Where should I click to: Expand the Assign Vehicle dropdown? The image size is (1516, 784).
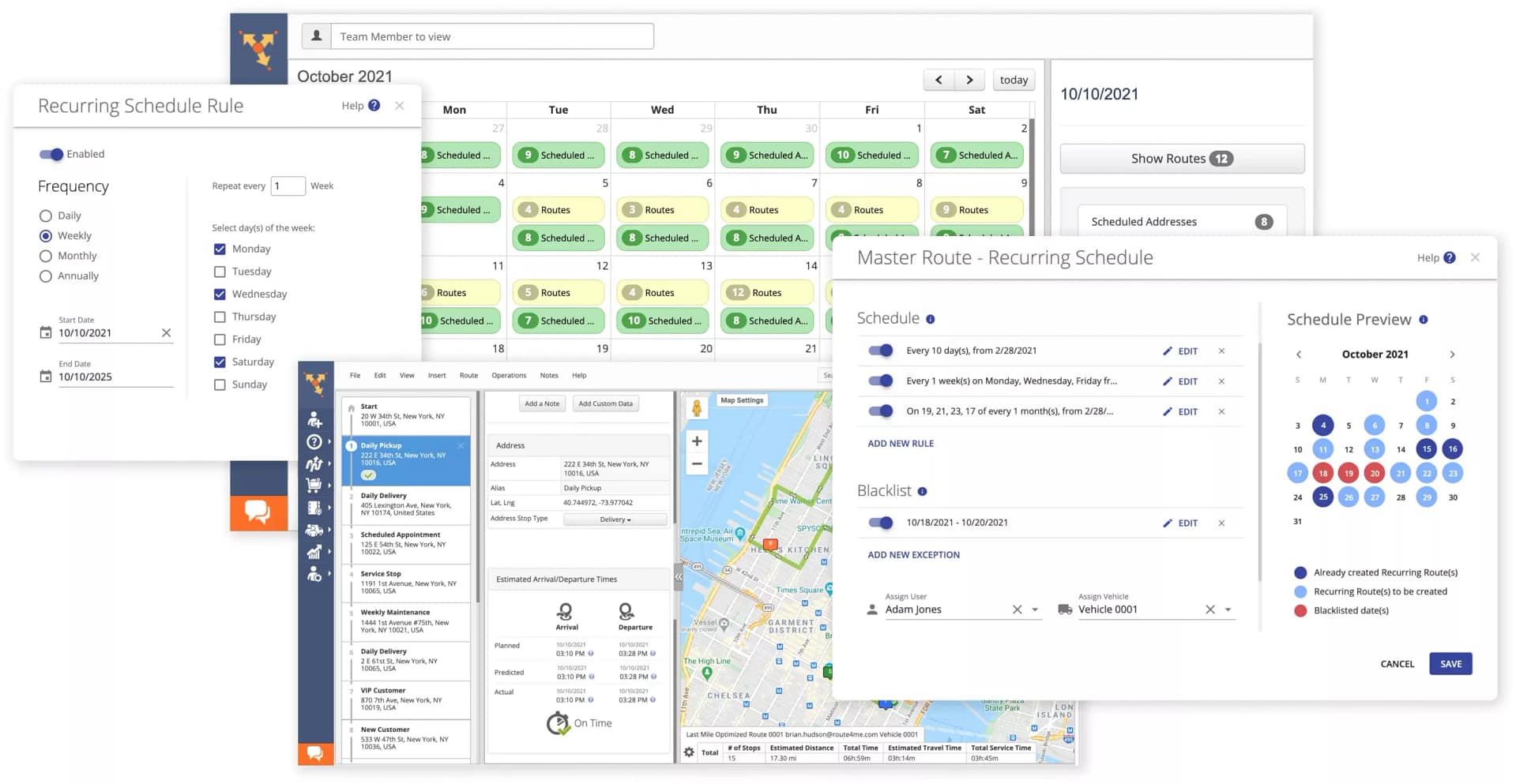[x=1228, y=609]
